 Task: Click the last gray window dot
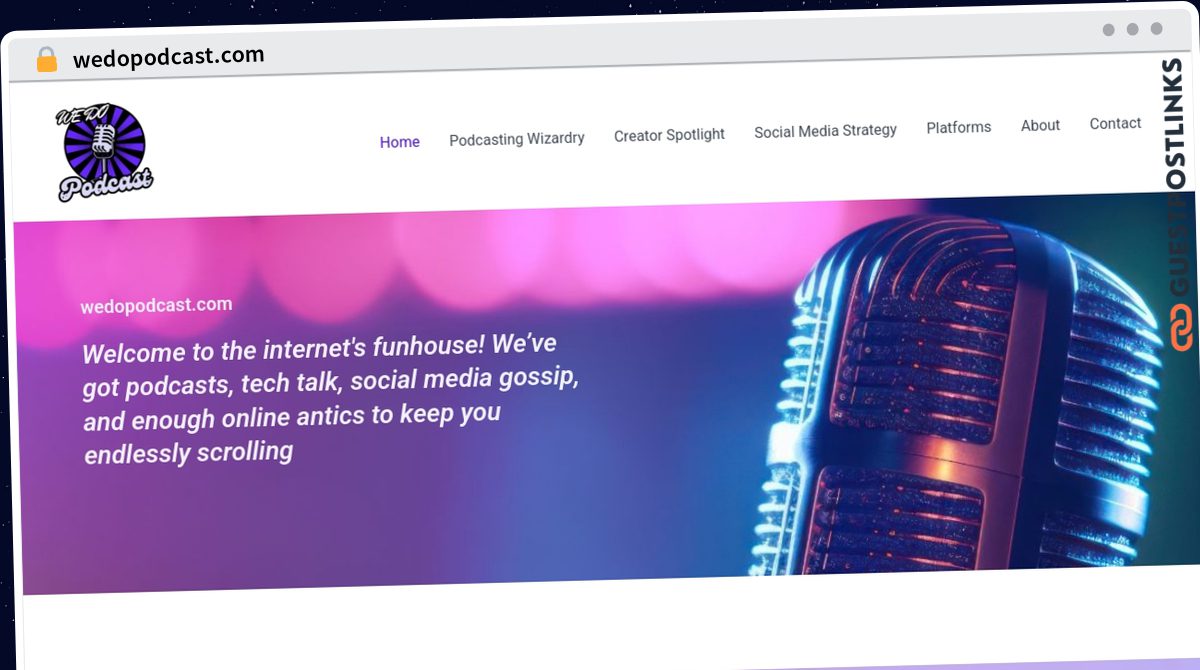coord(1156,29)
